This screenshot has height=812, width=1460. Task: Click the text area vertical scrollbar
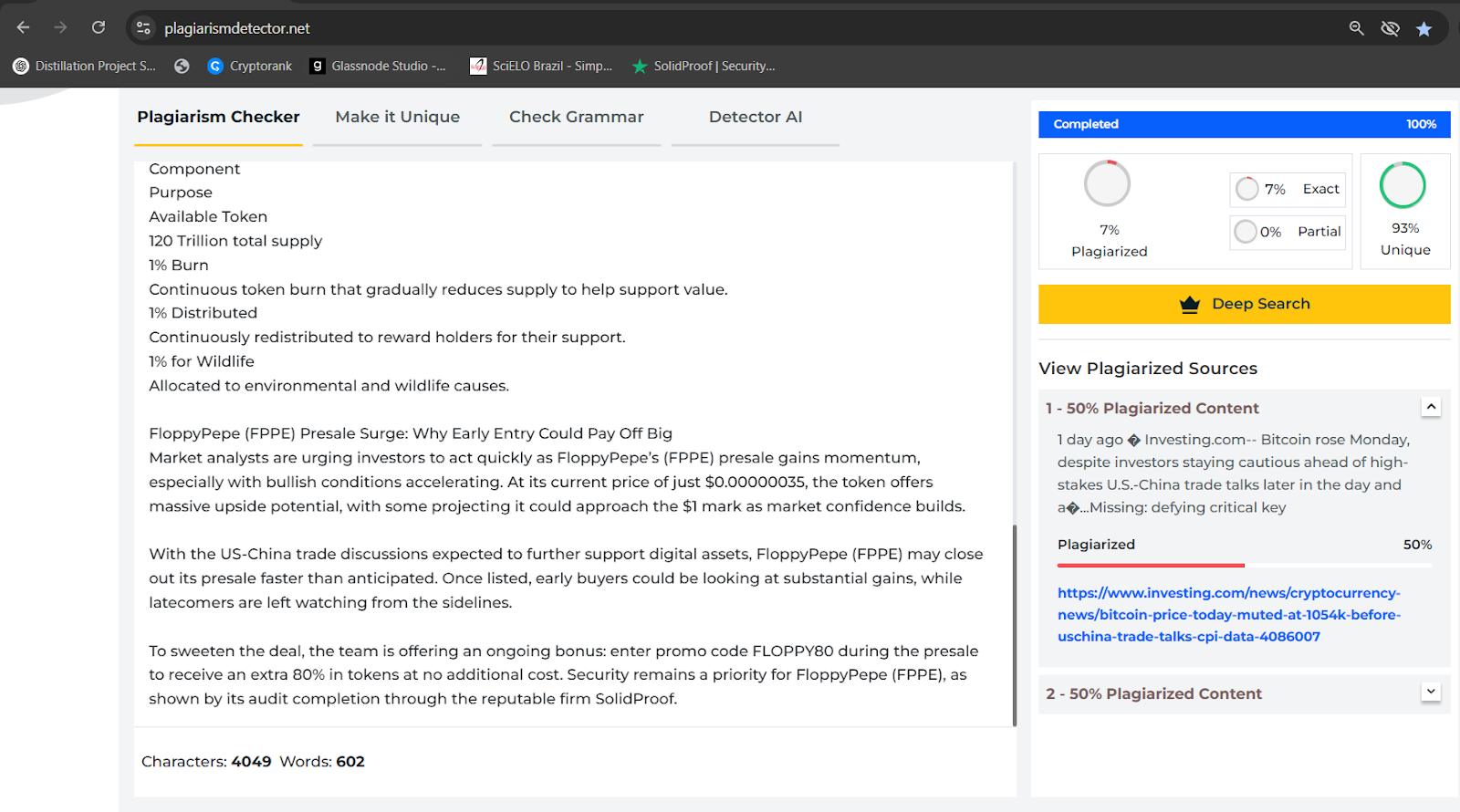[x=1014, y=626]
